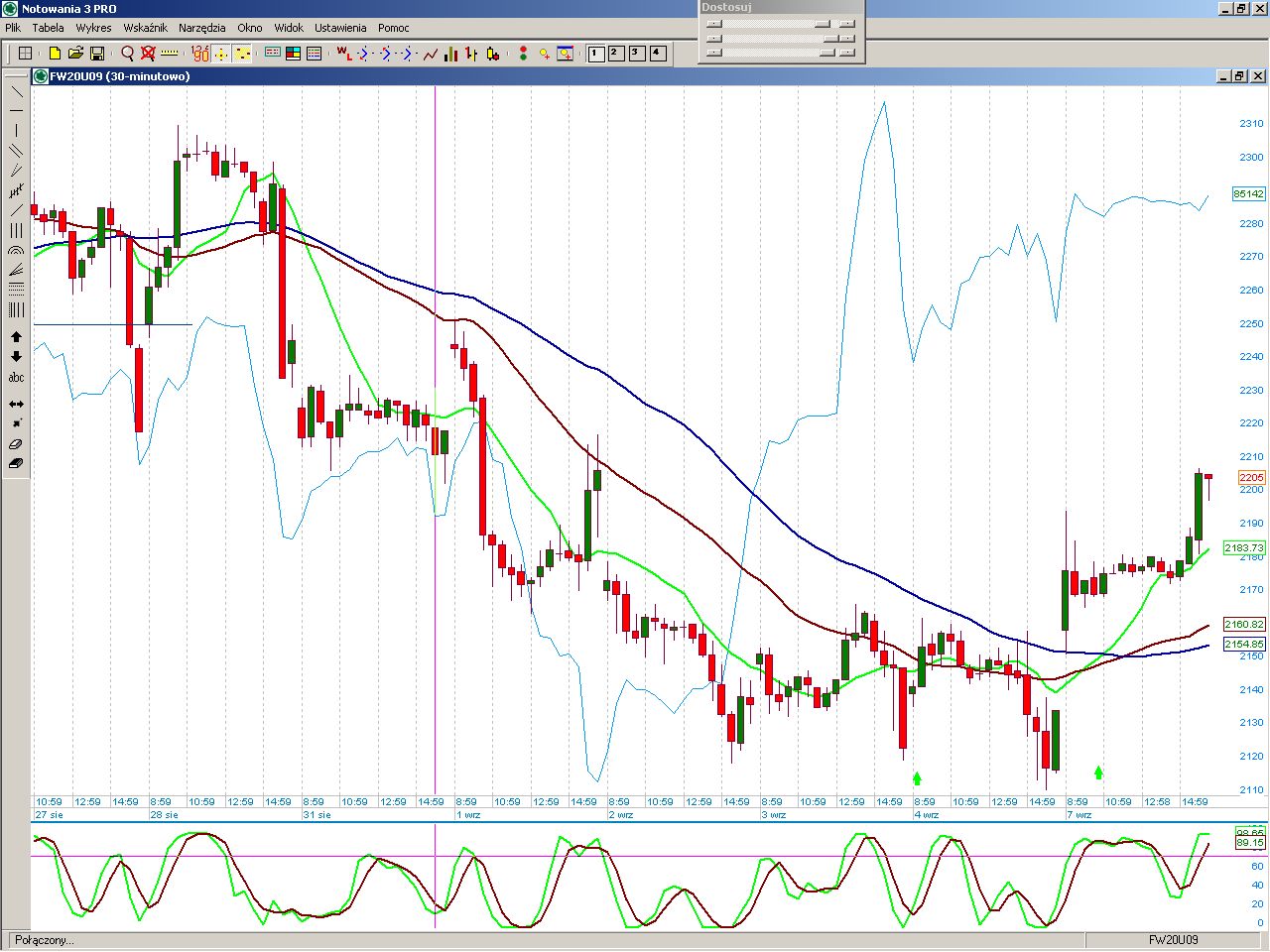Click the 89.15 oscillator value label
1270x952 pixels.
1250,843
